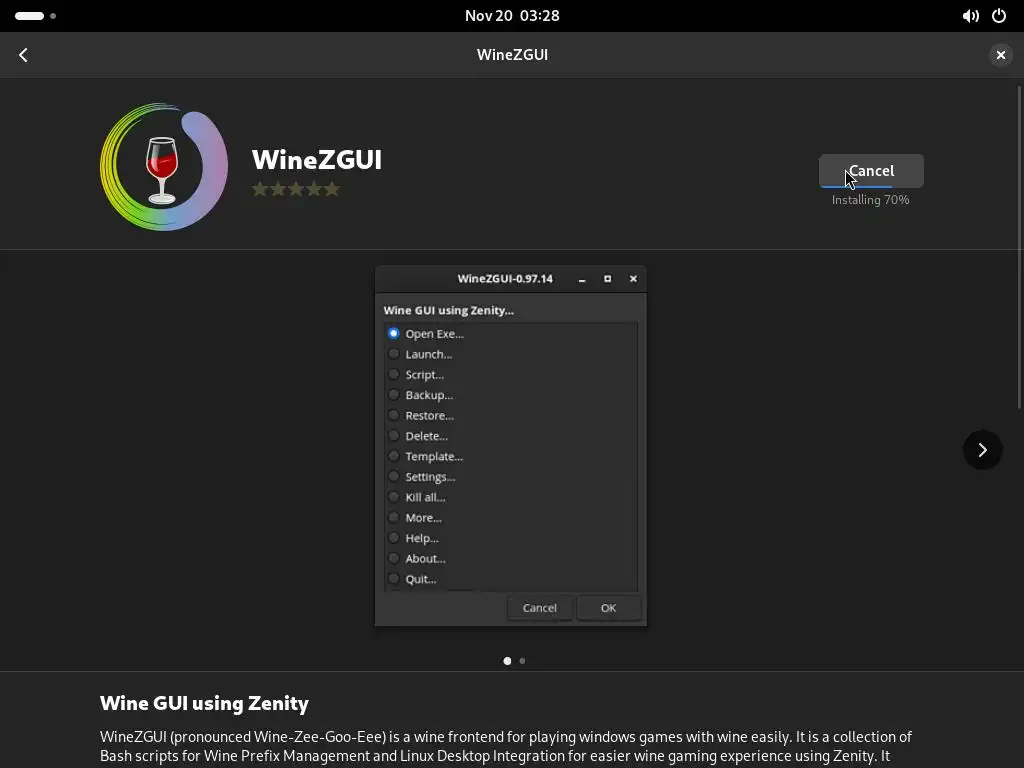The image size is (1024, 768).
Task: Cancel the WineZGUI installation
Action: tap(871, 170)
